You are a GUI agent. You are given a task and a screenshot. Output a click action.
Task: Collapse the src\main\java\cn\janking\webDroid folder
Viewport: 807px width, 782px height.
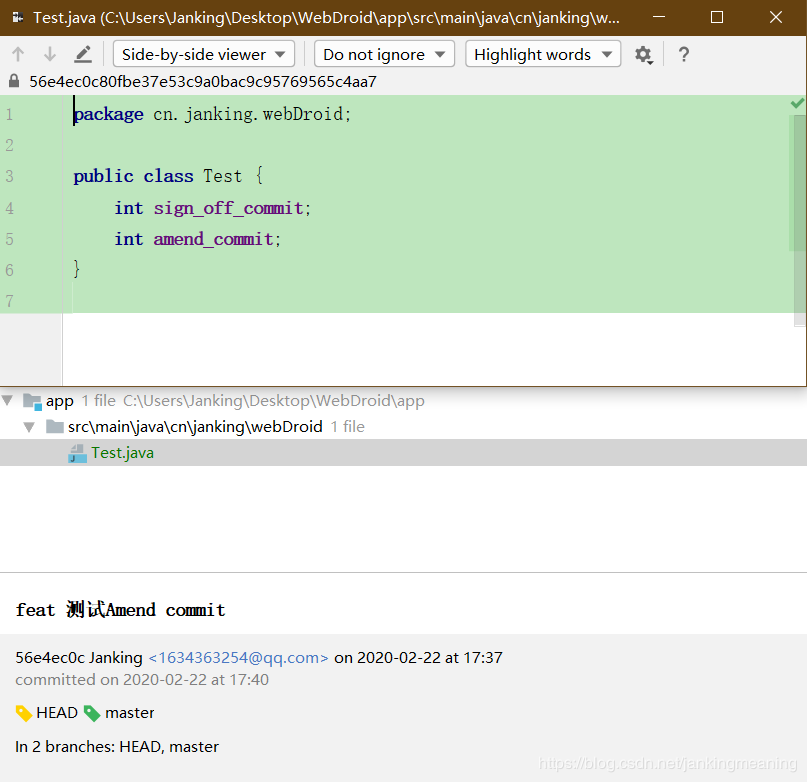click(29, 427)
